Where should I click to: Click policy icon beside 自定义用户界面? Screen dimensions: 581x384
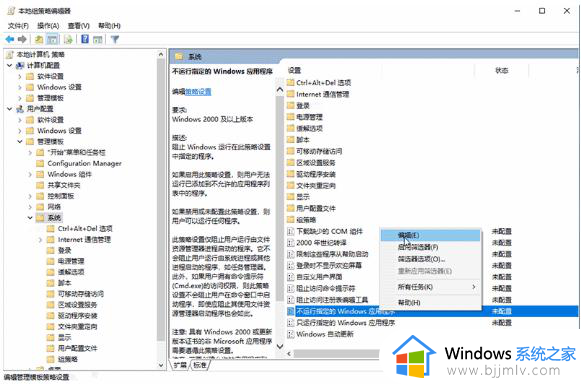291,277
